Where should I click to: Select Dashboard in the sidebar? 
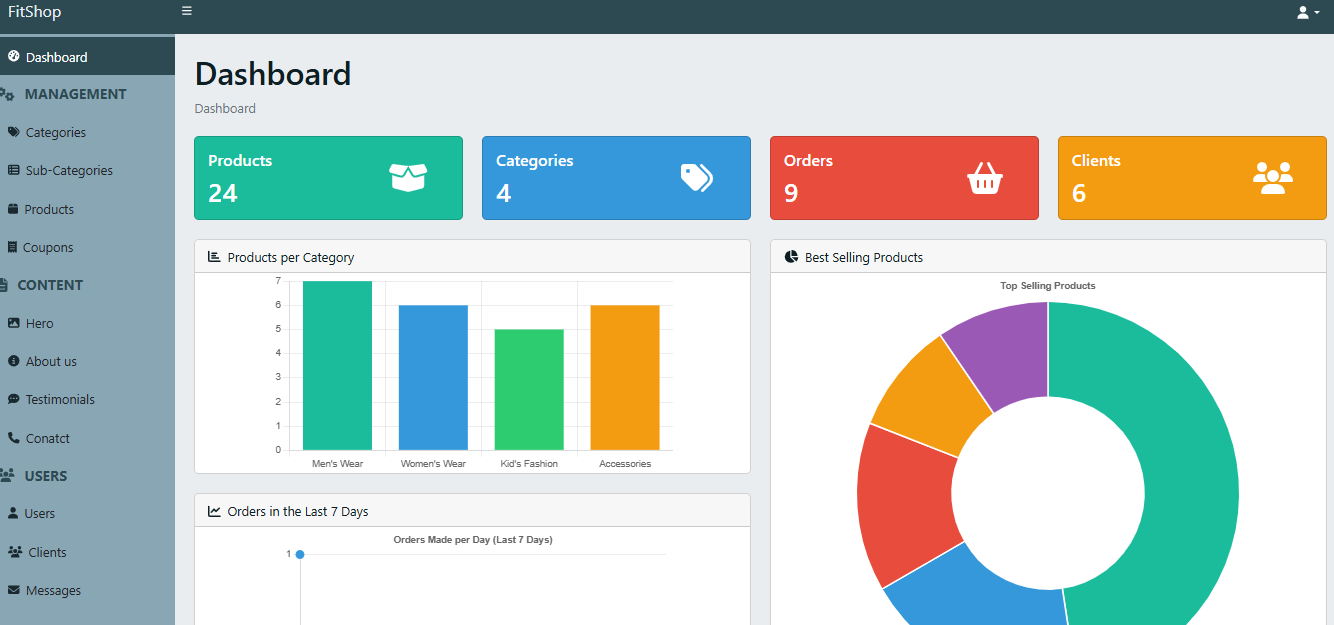coord(56,57)
